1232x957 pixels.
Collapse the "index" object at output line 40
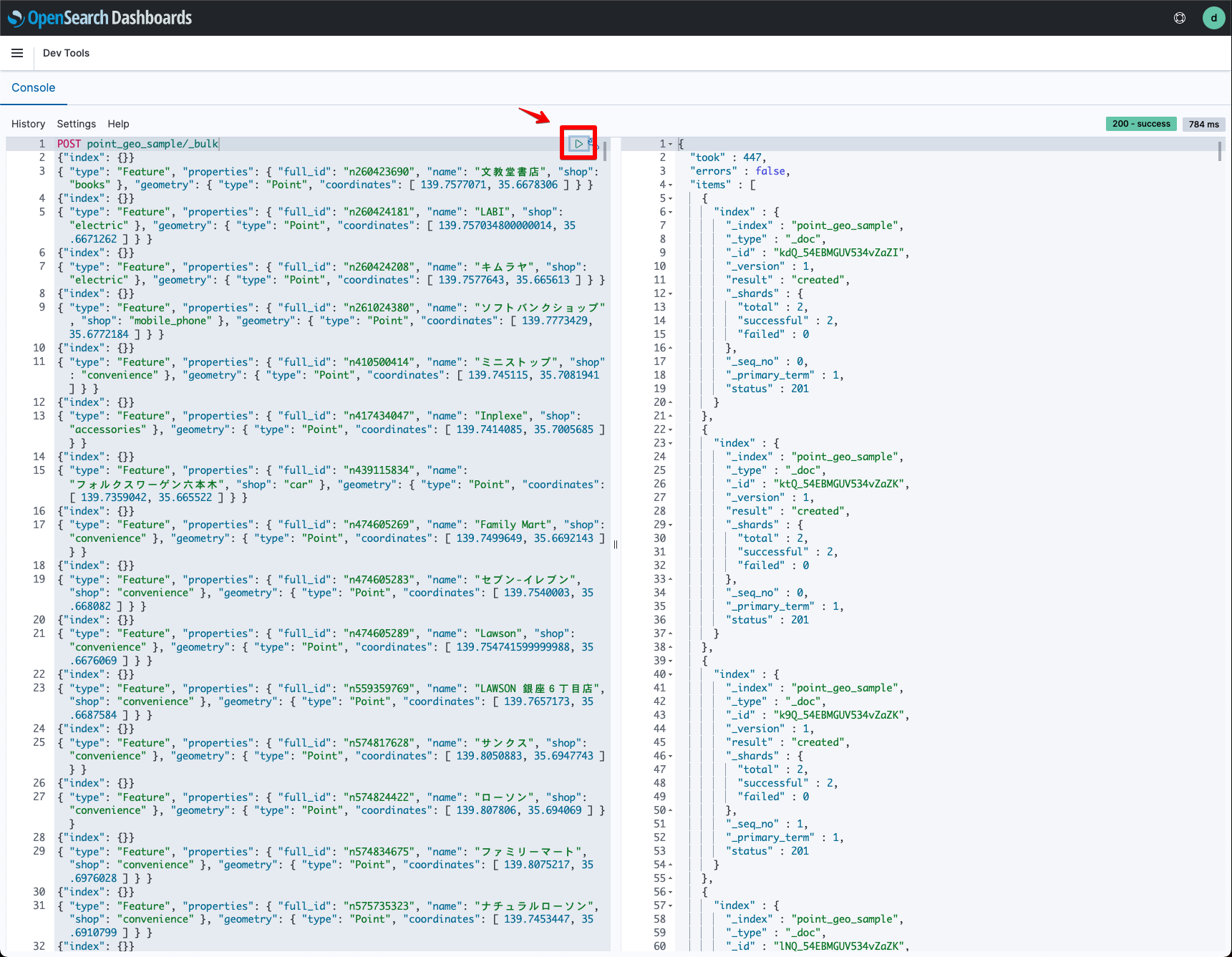tap(671, 674)
